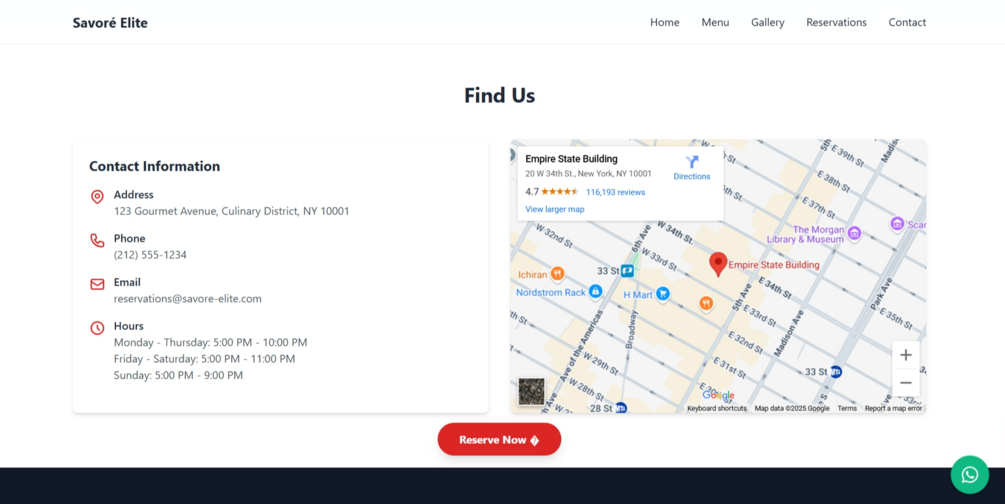Click the address location pin icon
The image size is (1005, 504).
[x=97, y=196]
